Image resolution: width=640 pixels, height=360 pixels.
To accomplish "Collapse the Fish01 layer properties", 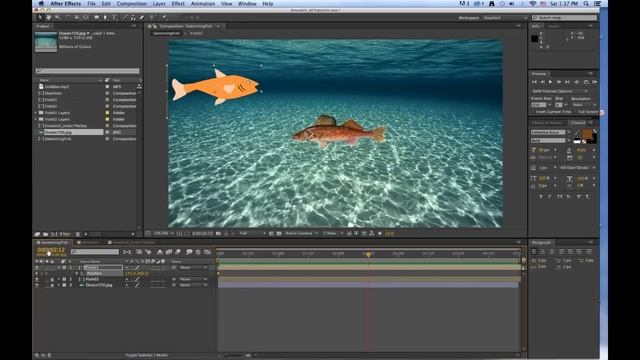I will click(x=59, y=268).
